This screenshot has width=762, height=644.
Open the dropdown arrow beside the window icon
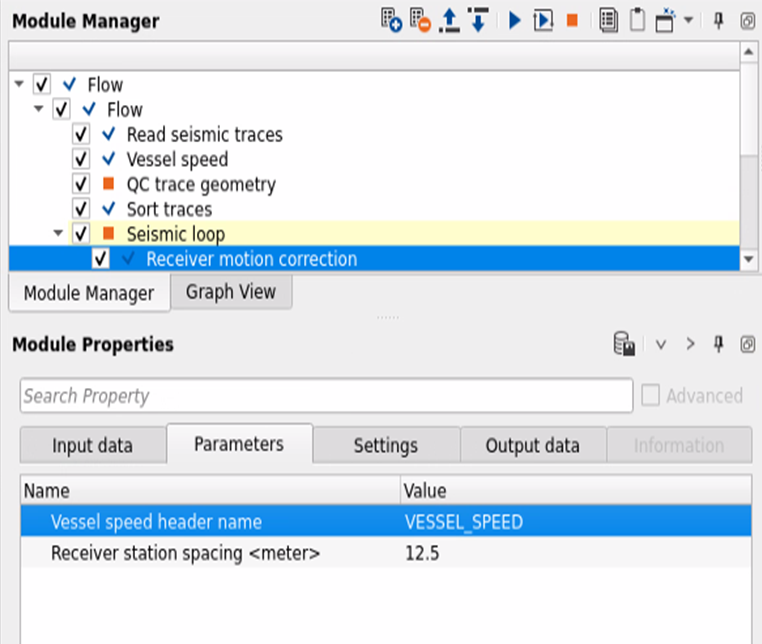(x=688, y=20)
